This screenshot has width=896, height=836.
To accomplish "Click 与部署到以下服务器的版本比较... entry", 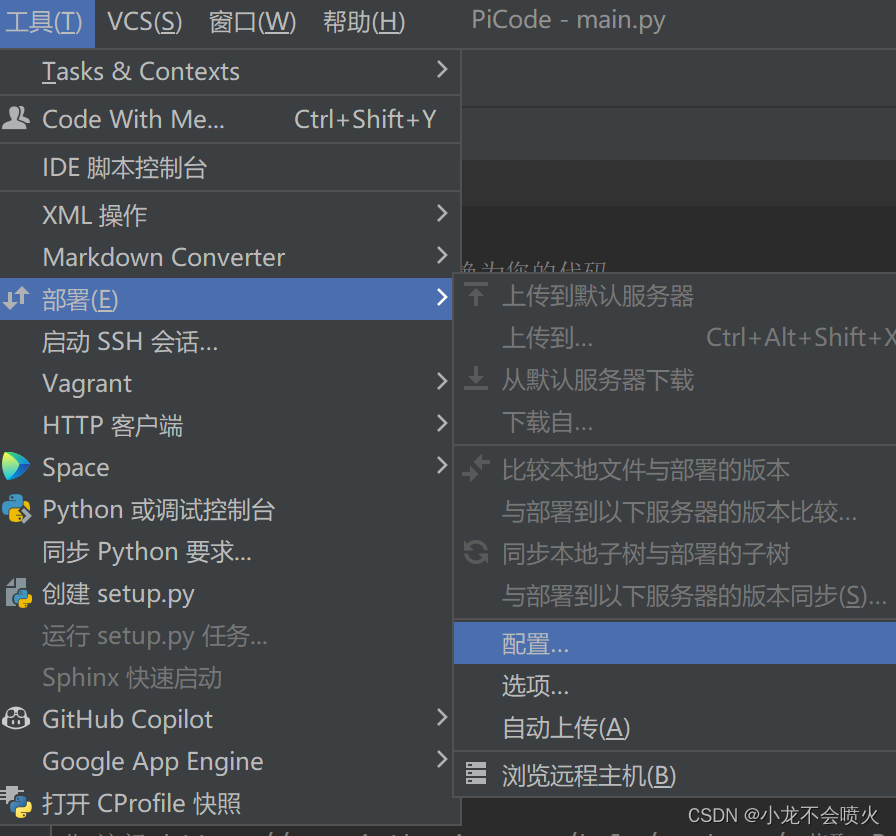I will point(675,511).
